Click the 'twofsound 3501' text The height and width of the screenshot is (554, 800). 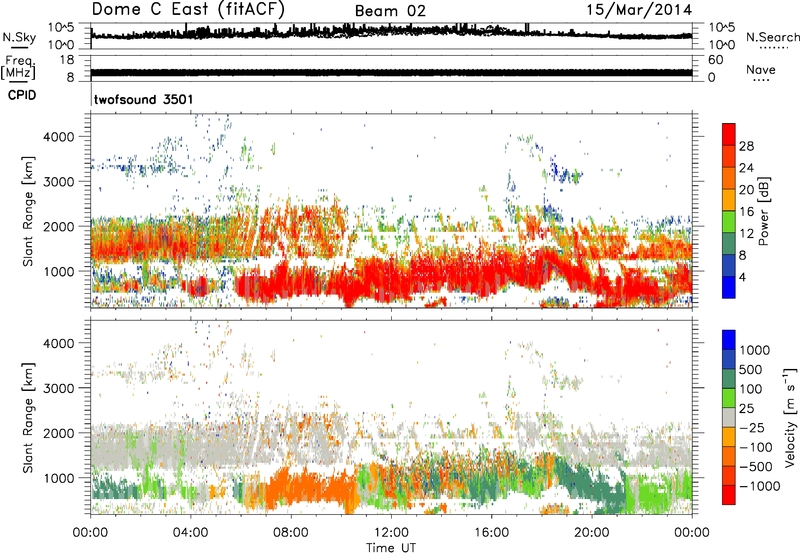pos(144,99)
